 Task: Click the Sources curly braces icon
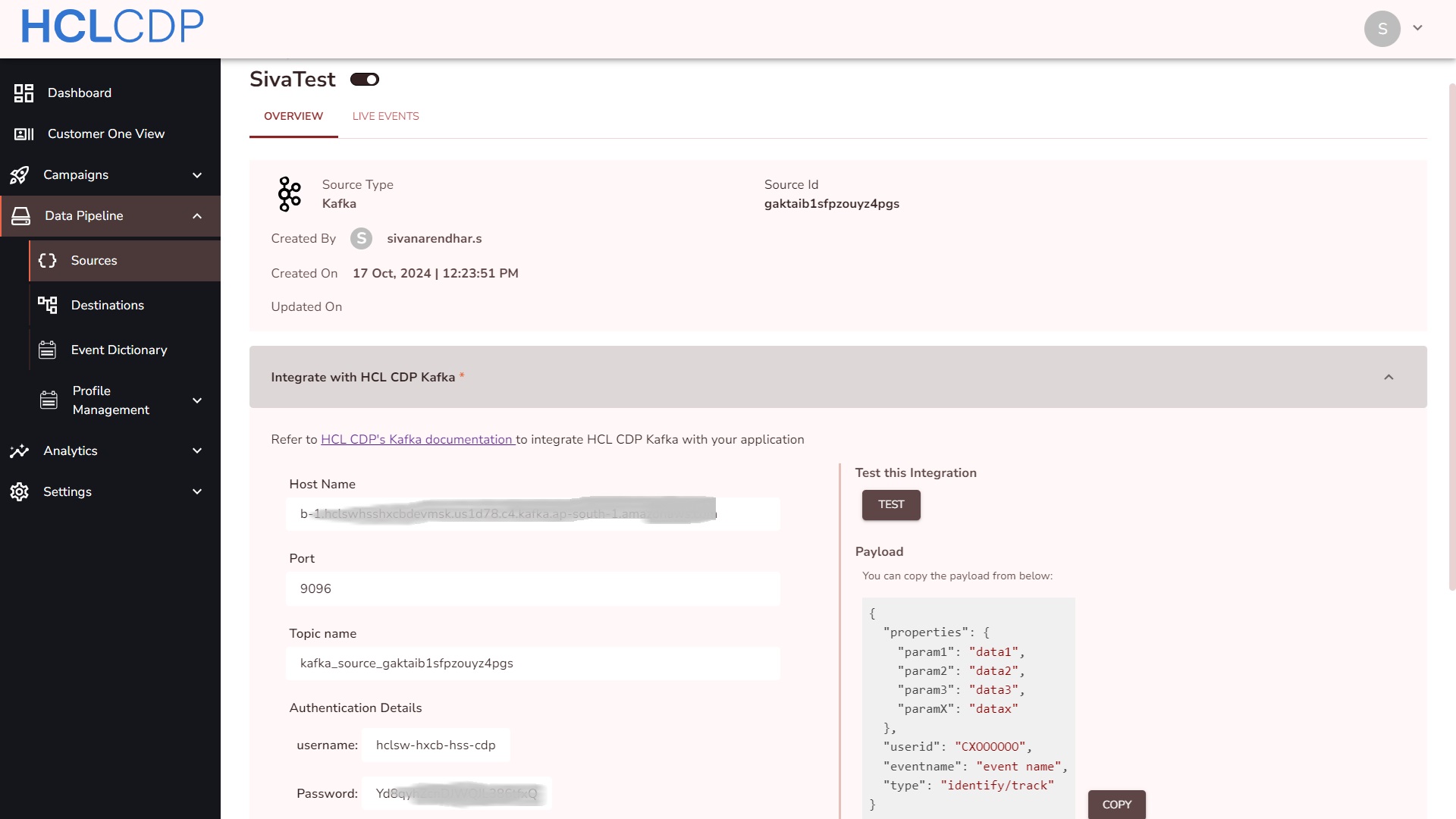[x=47, y=261]
